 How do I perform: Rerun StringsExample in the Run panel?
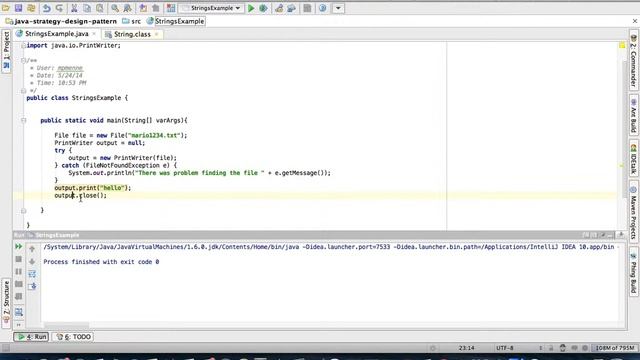18,247
